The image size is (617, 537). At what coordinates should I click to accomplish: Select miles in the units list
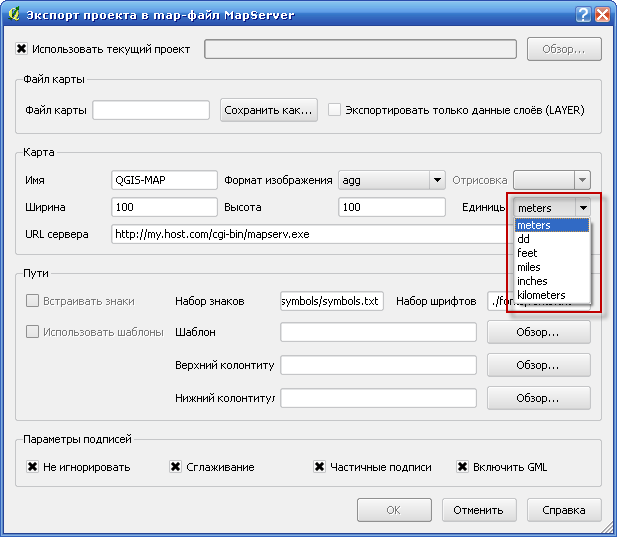(x=552, y=267)
